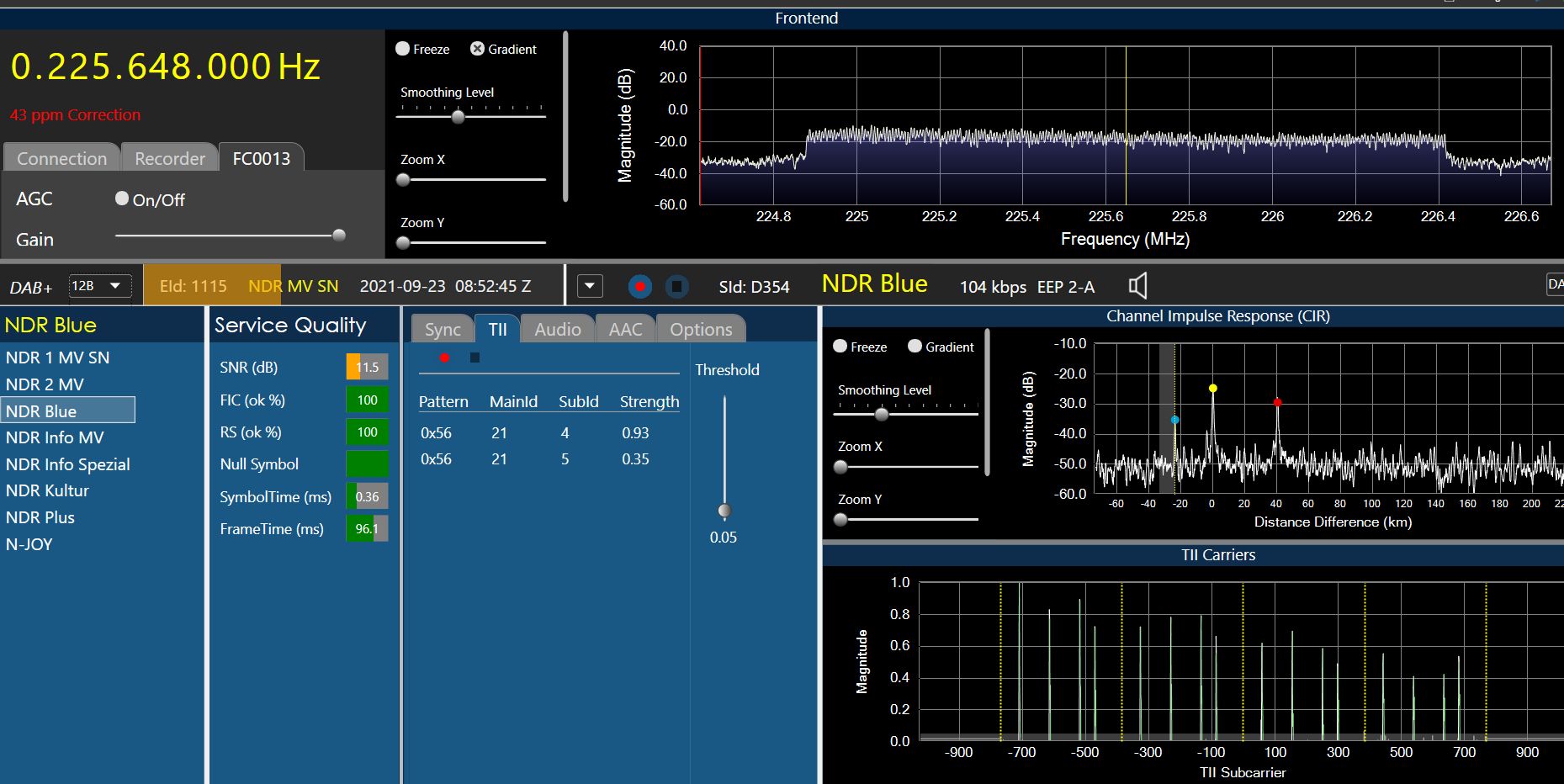Click the blue marker on CIR graph

tap(1174, 420)
